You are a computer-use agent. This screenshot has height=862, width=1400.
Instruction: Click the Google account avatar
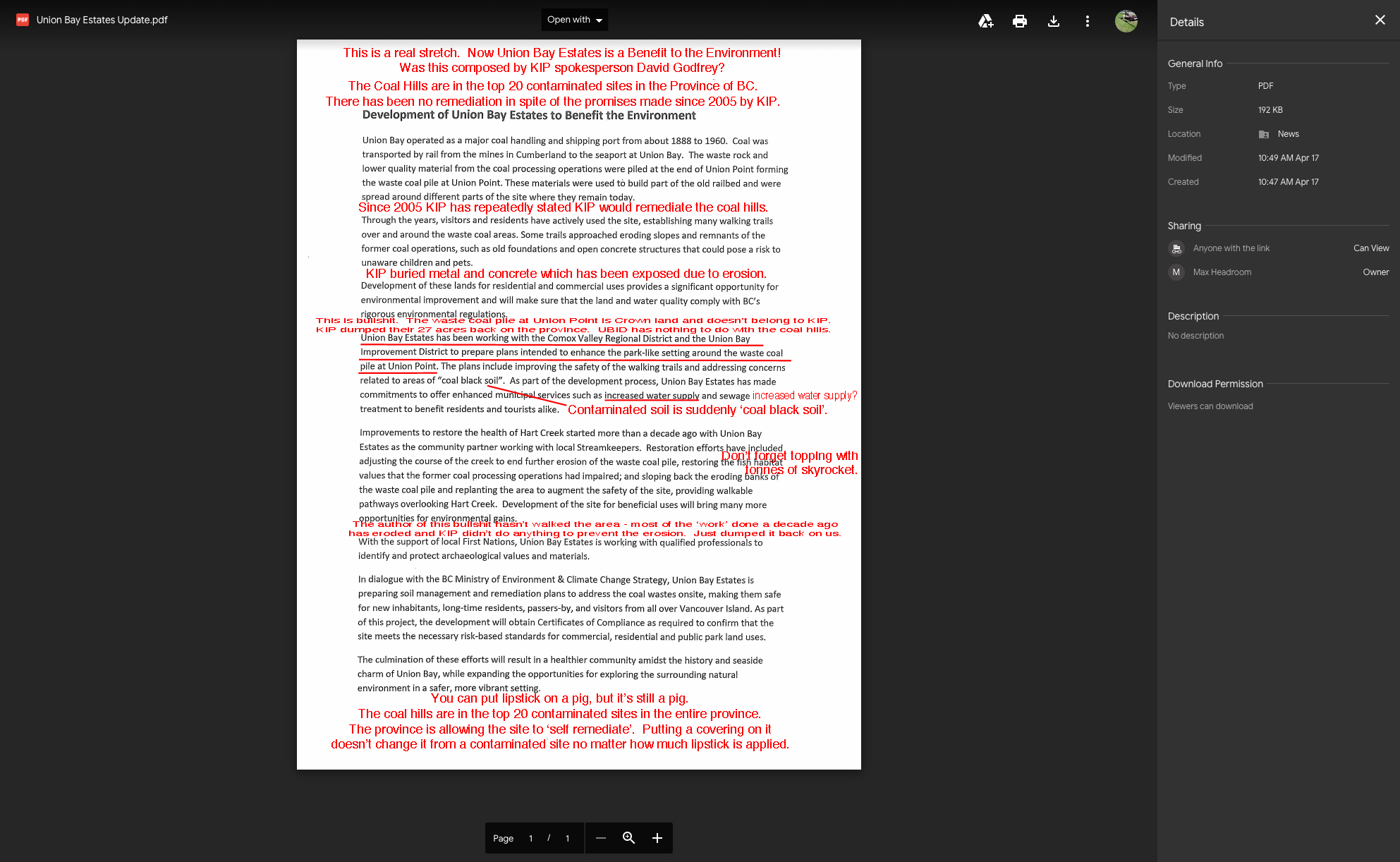click(1126, 21)
